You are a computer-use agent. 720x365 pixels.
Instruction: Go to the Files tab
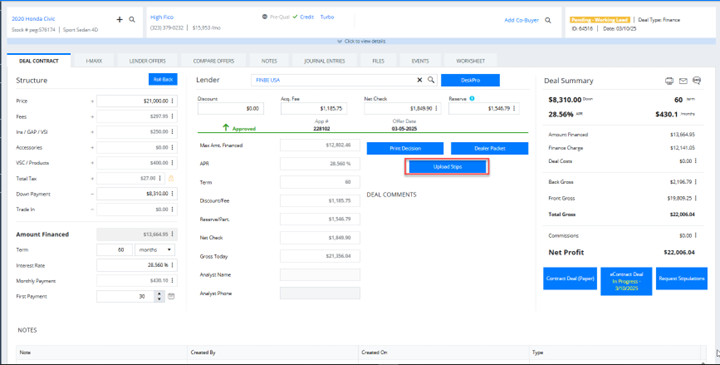378,61
